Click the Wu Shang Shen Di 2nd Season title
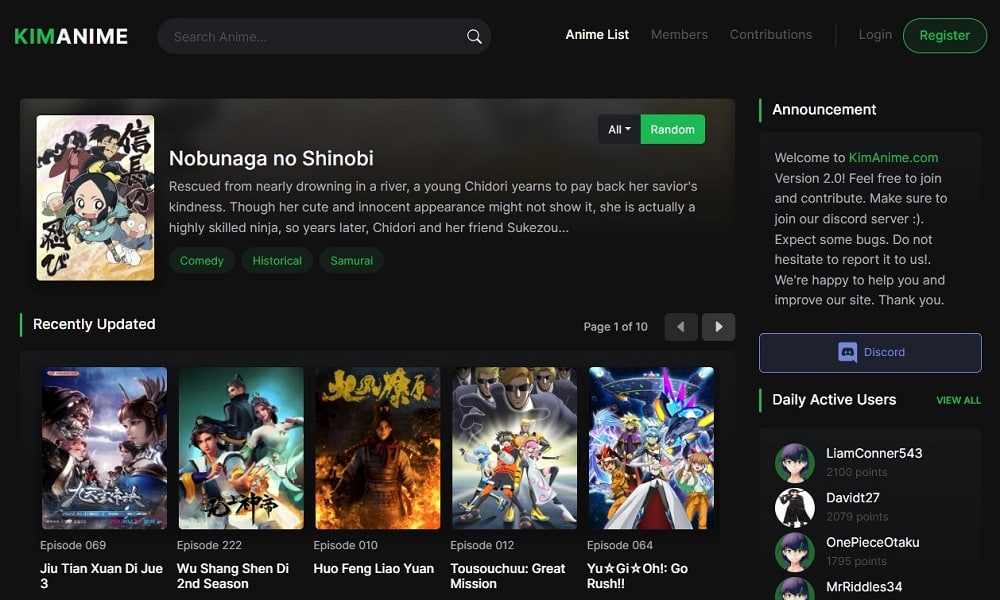This screenshot has width=1000, height=600. [233, 576]
